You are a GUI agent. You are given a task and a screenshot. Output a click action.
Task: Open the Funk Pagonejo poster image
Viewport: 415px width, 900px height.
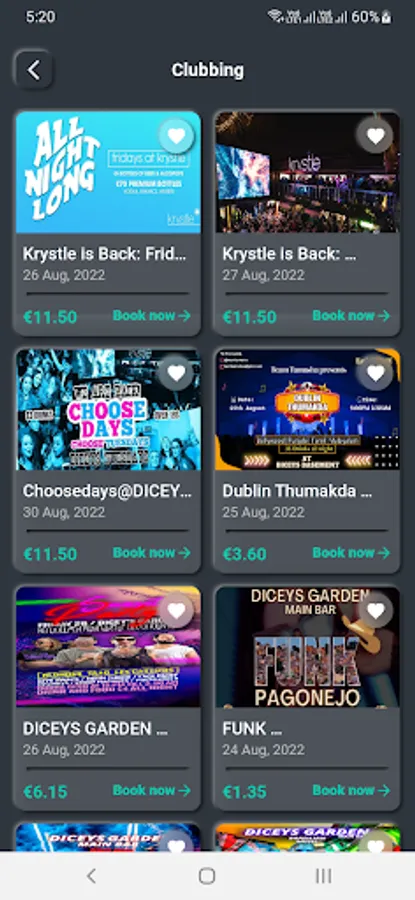pyautogui.click(x=308, y=647)
